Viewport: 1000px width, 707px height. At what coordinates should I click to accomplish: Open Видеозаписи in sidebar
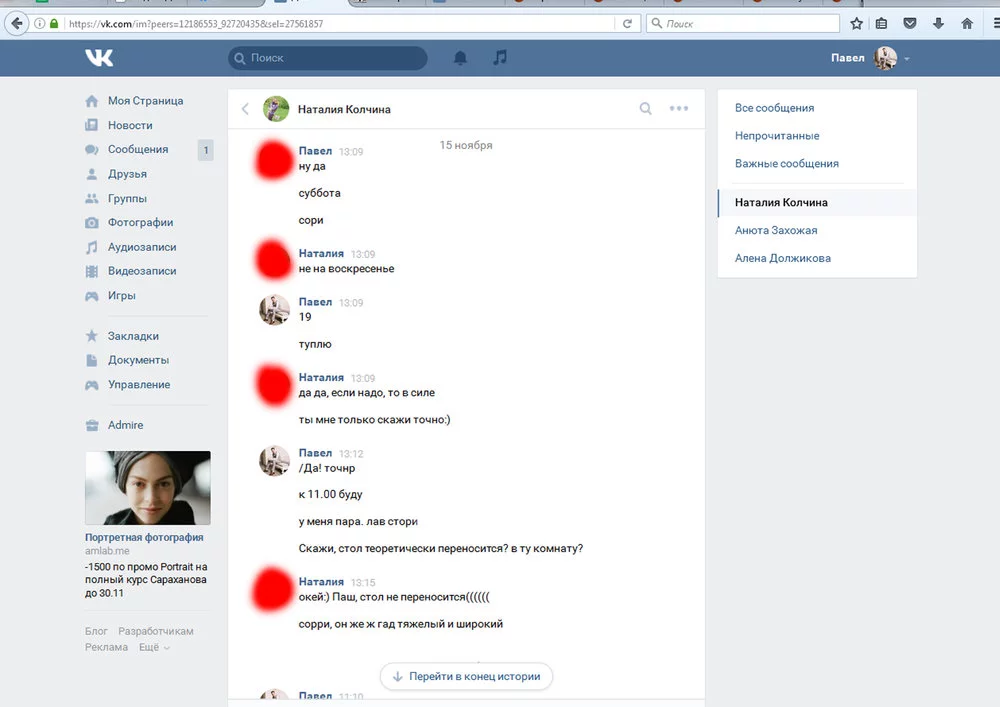pyautogui.click(x=142, y=271)
